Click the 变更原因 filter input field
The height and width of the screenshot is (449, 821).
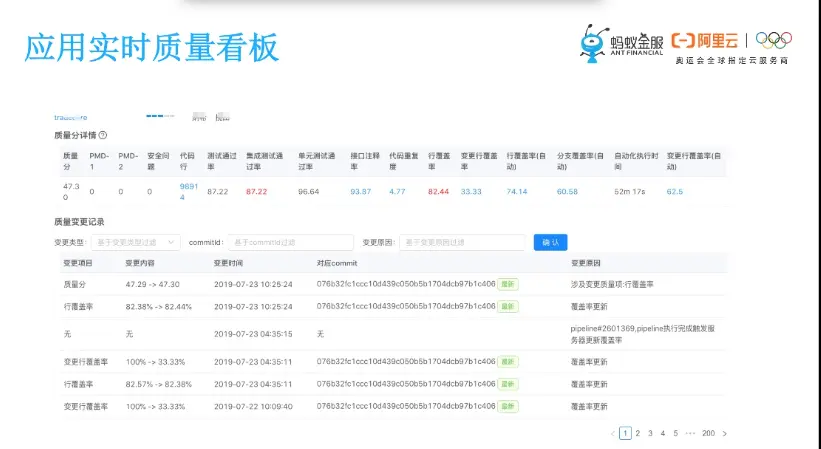[x=462, y=242]
